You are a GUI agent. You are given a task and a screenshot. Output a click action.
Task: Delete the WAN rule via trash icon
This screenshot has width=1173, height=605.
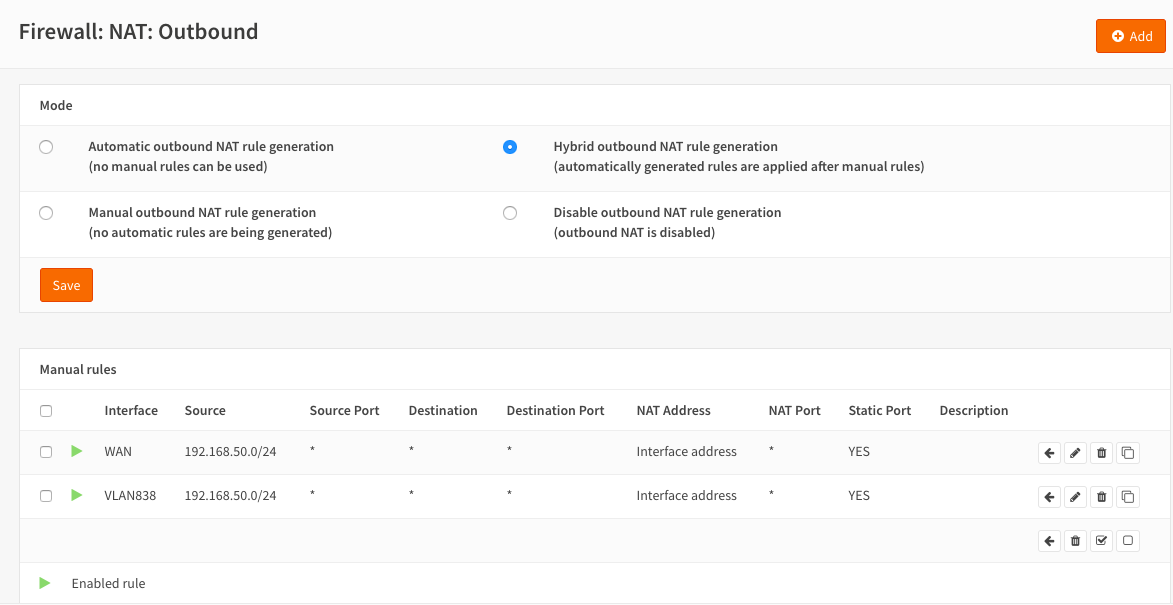click(1101, 453)
